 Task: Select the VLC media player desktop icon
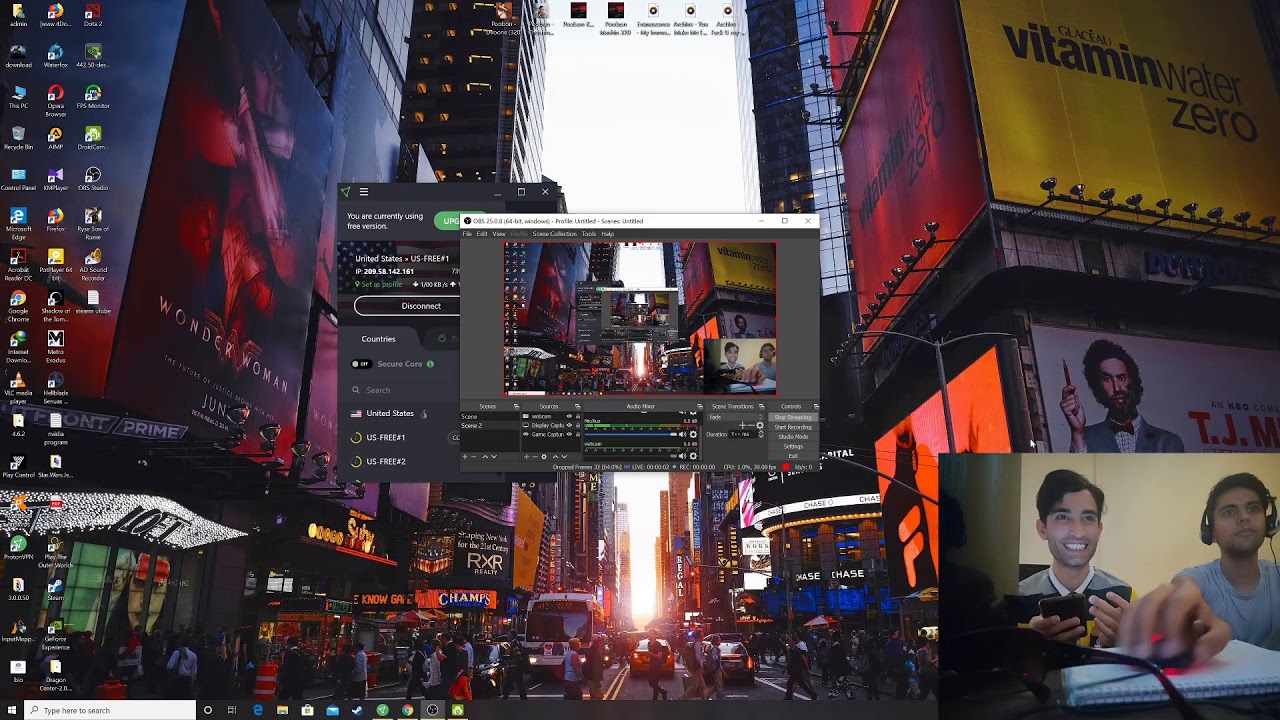pyautogui.click(x=18, y=385)
